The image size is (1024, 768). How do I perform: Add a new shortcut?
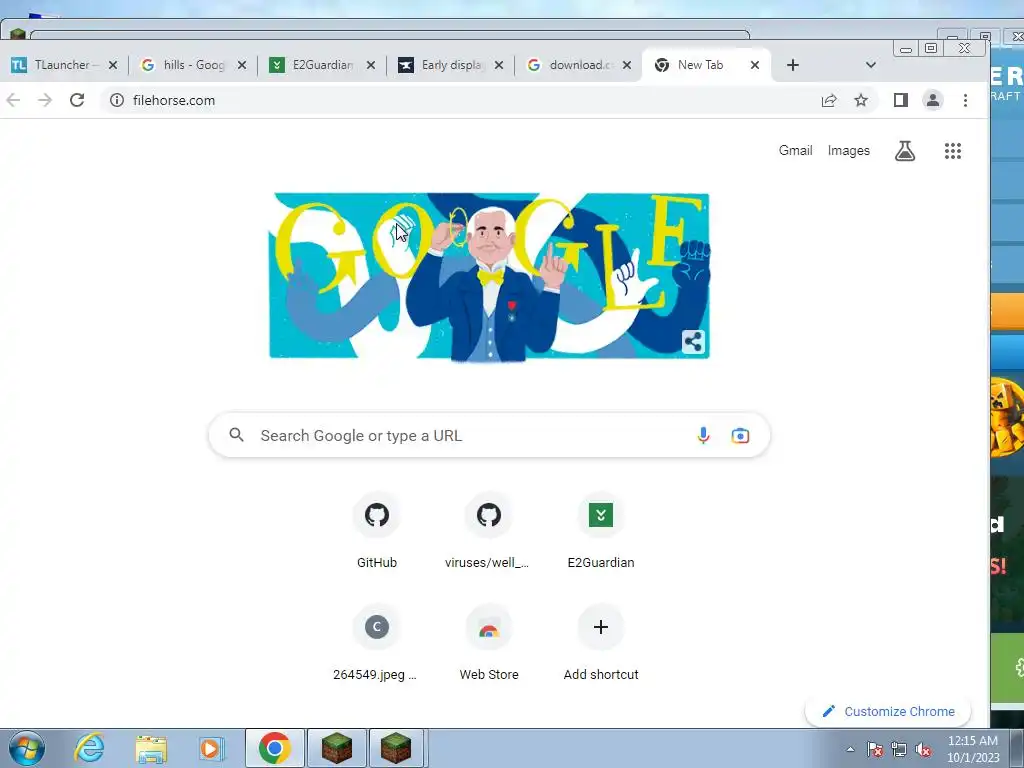[601, 644]
